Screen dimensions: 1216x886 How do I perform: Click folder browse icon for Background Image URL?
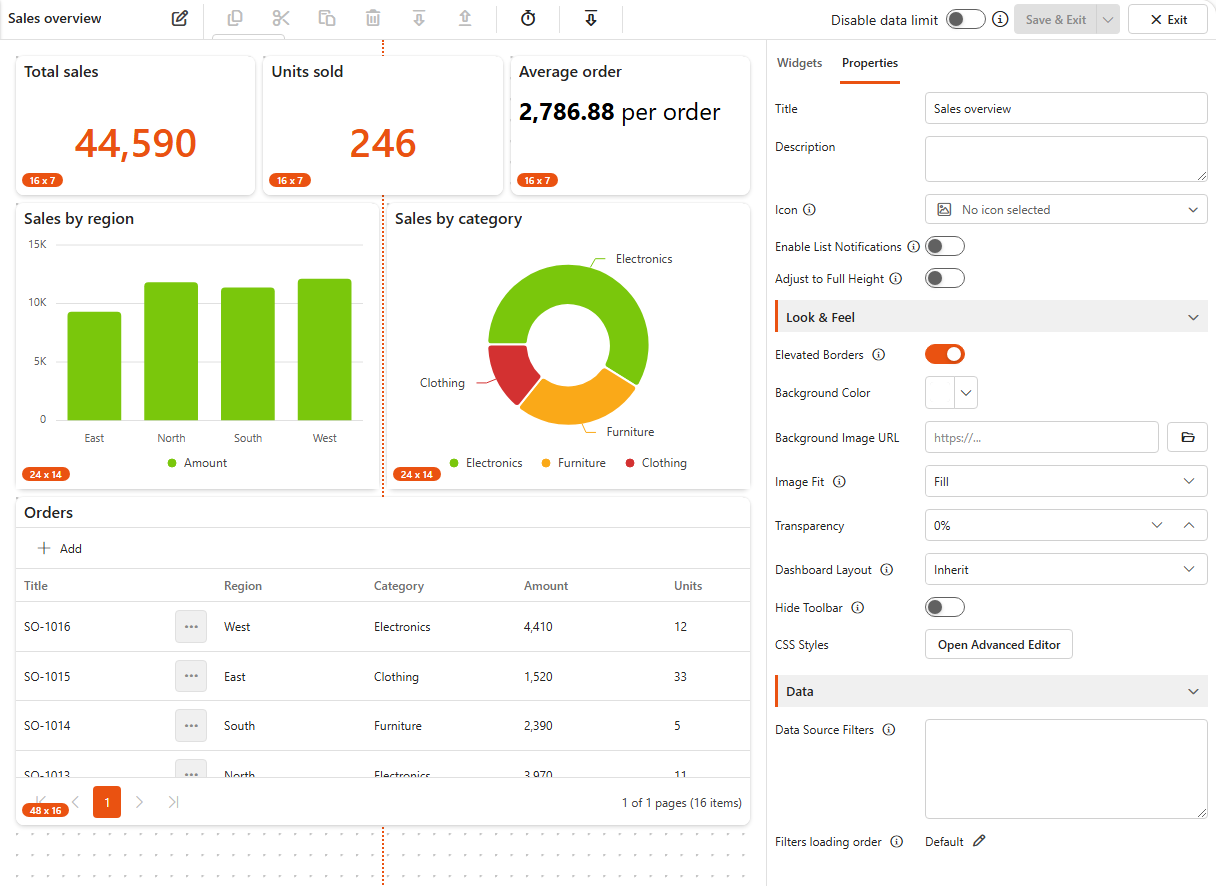pos(1188,437)
